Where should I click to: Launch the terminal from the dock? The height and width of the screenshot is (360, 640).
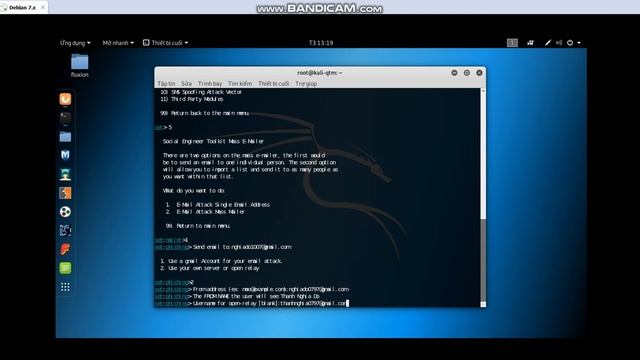click(x=65, y=118)
